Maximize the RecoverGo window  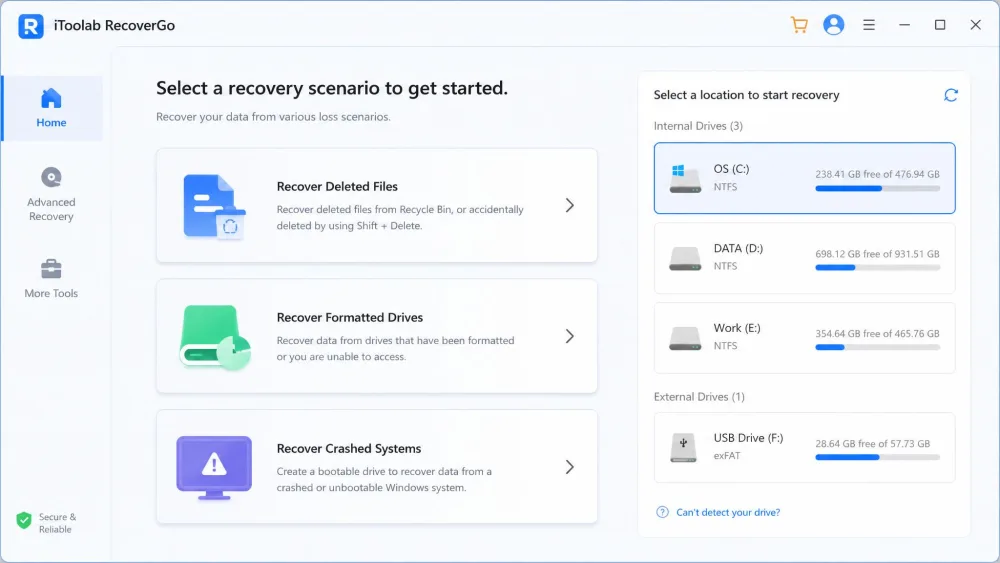[940, 25]
